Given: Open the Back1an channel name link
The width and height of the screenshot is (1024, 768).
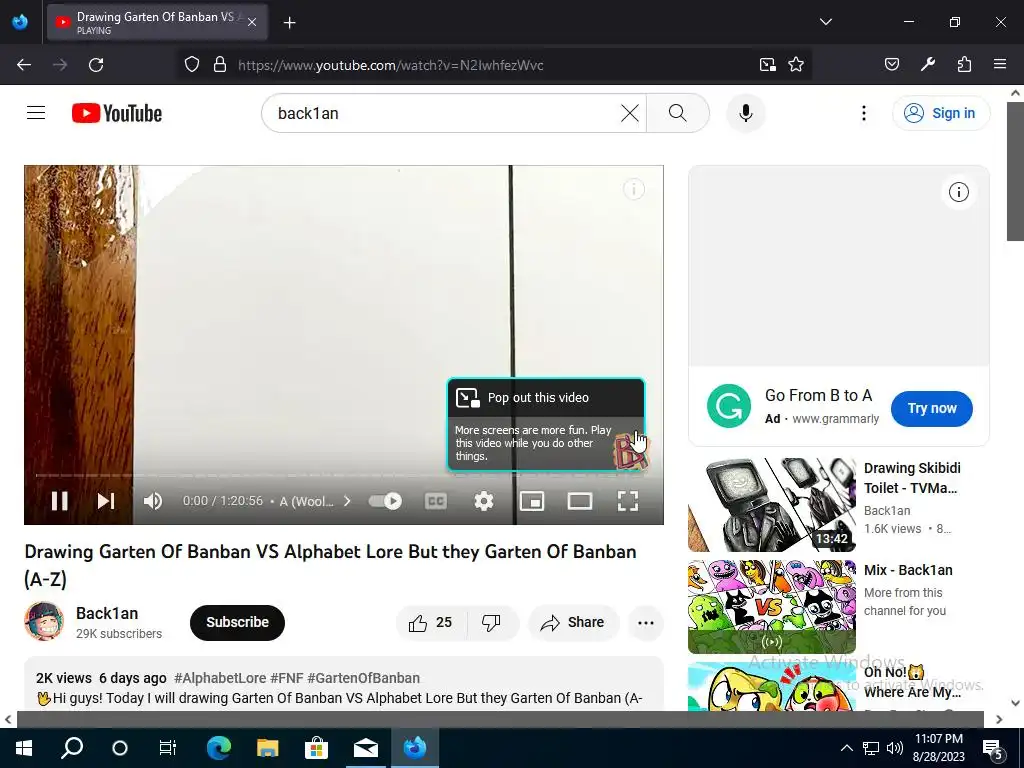Looking at the screenshot, I should pos(107,613).
